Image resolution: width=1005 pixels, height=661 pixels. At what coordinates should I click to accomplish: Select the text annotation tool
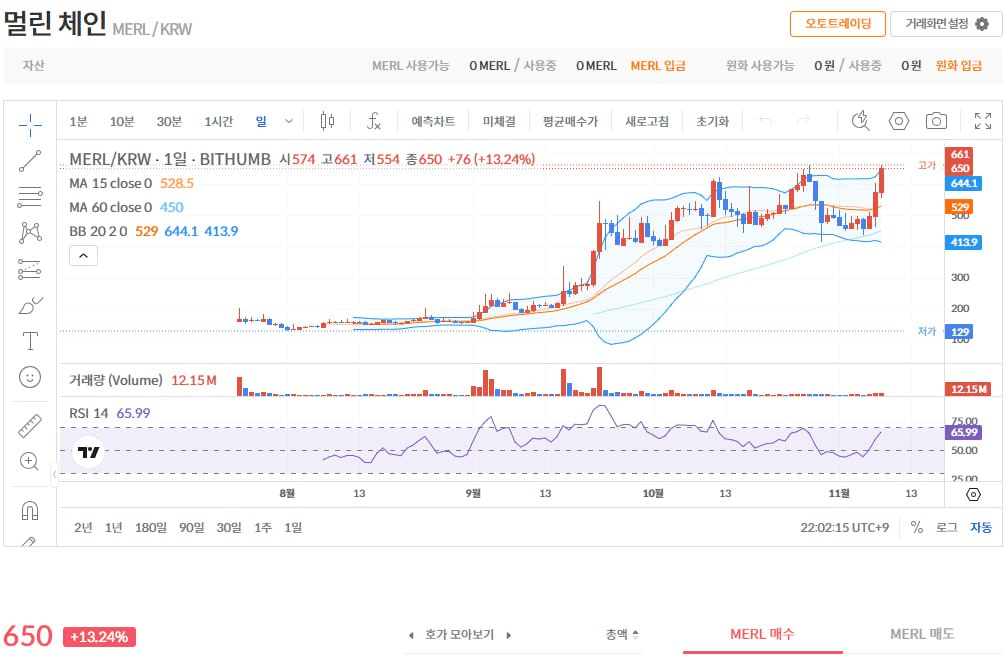pos(30,340)
